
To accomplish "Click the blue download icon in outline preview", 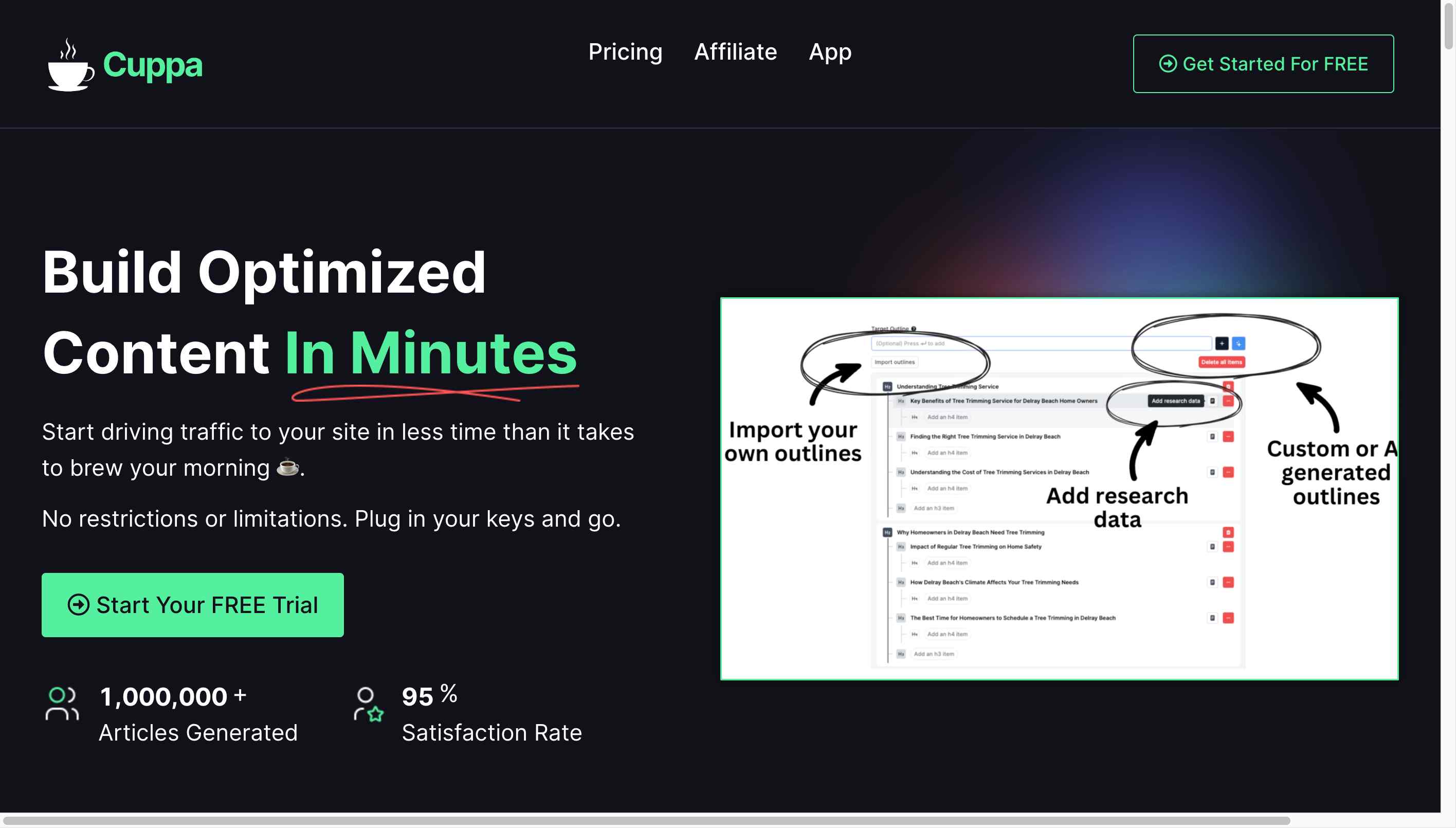I will pyautogui.click(x=1238, y=344).
